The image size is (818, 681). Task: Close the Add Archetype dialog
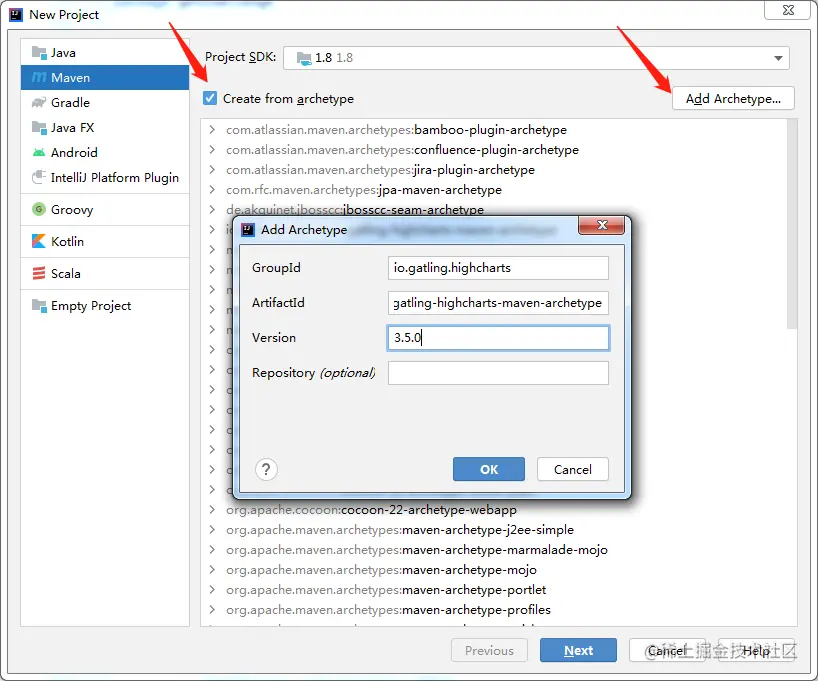click(x=602, y=225)
